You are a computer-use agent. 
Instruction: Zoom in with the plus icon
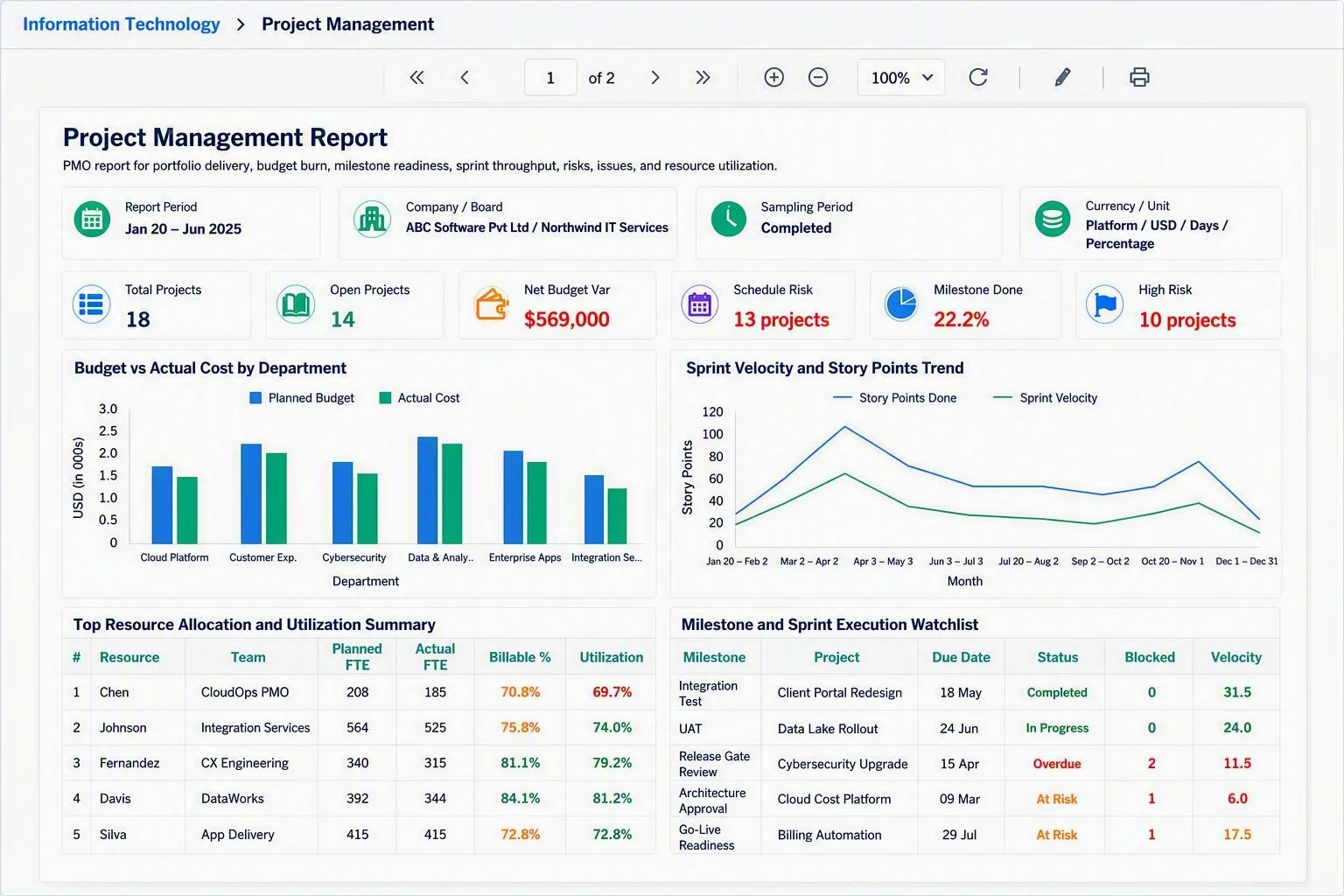pyautogui.click(x=773, y=78)
